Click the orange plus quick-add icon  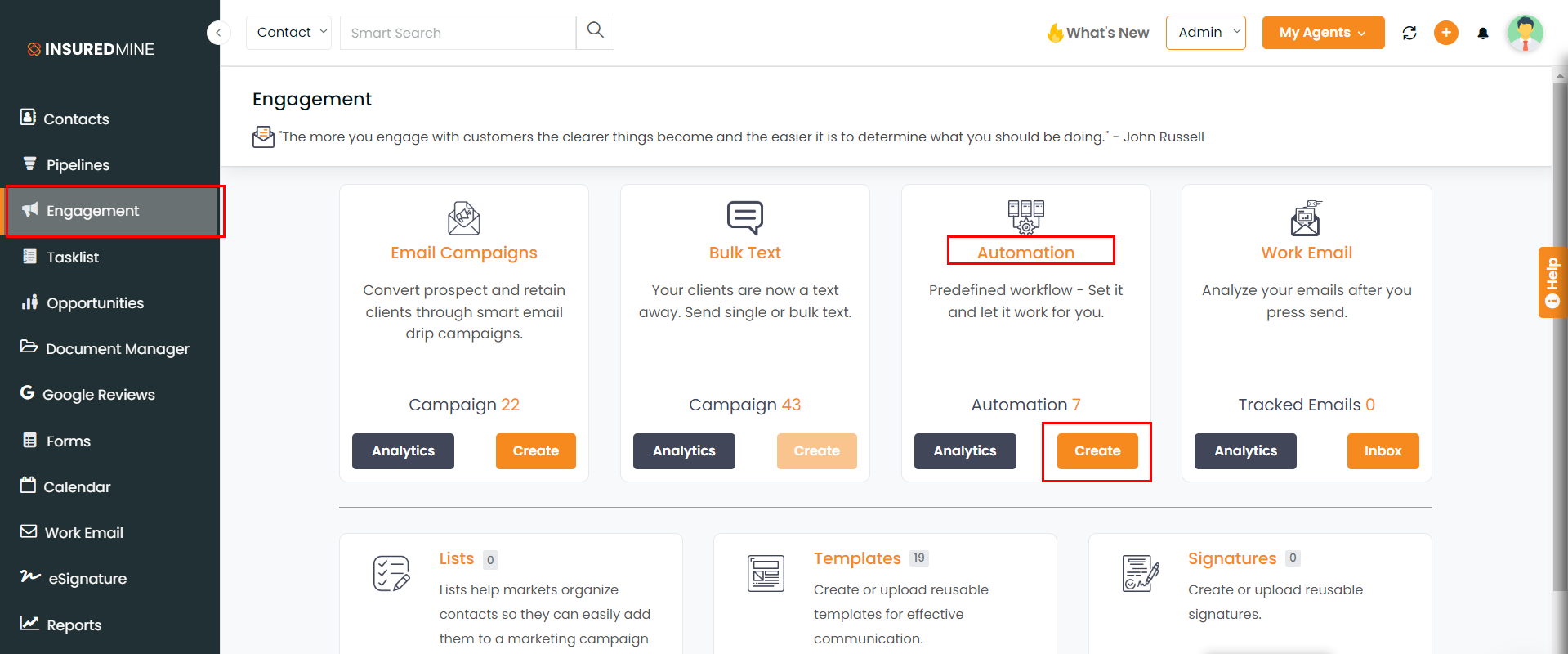(x=1446, y=33)
